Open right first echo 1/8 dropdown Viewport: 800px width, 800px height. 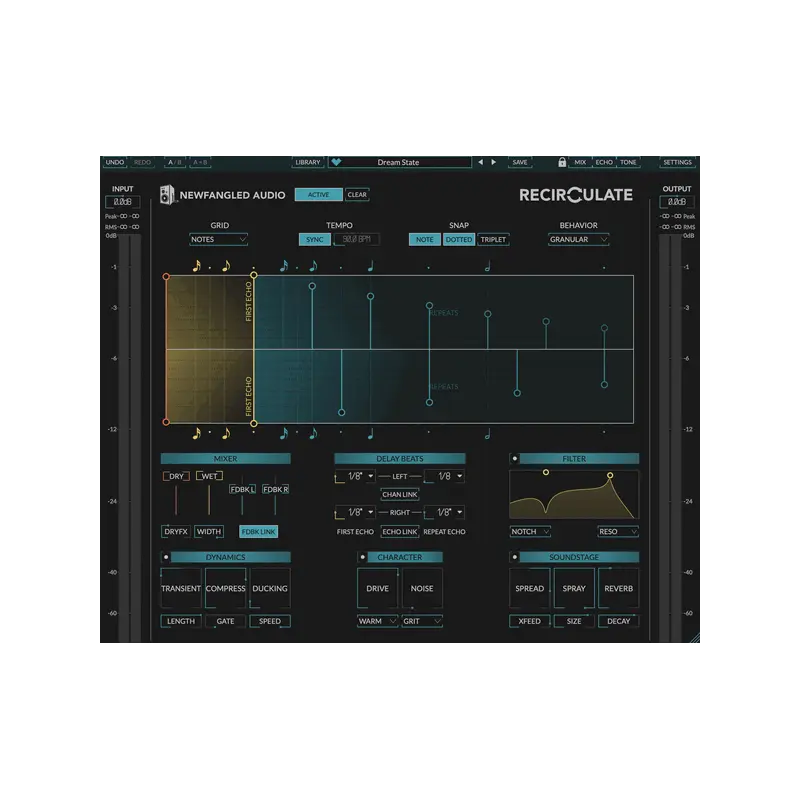(356, 512)
